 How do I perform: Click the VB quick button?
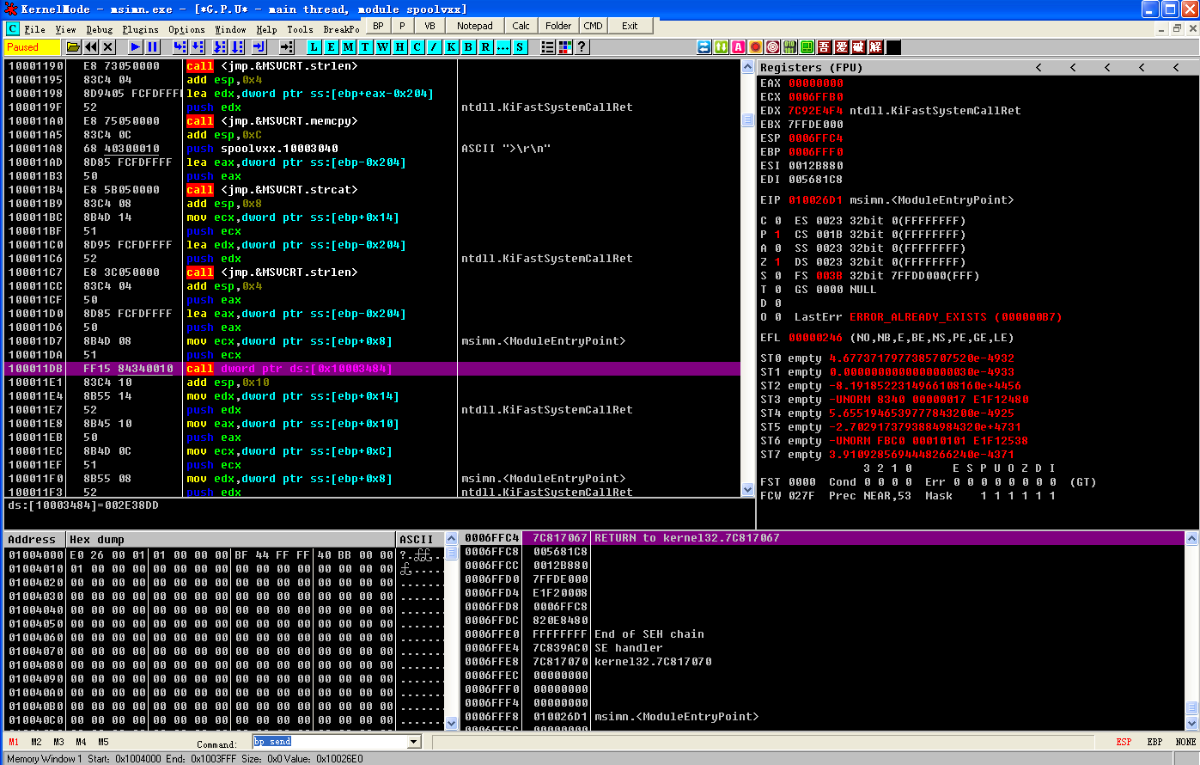pyautogui.click(x=429, y=25)
